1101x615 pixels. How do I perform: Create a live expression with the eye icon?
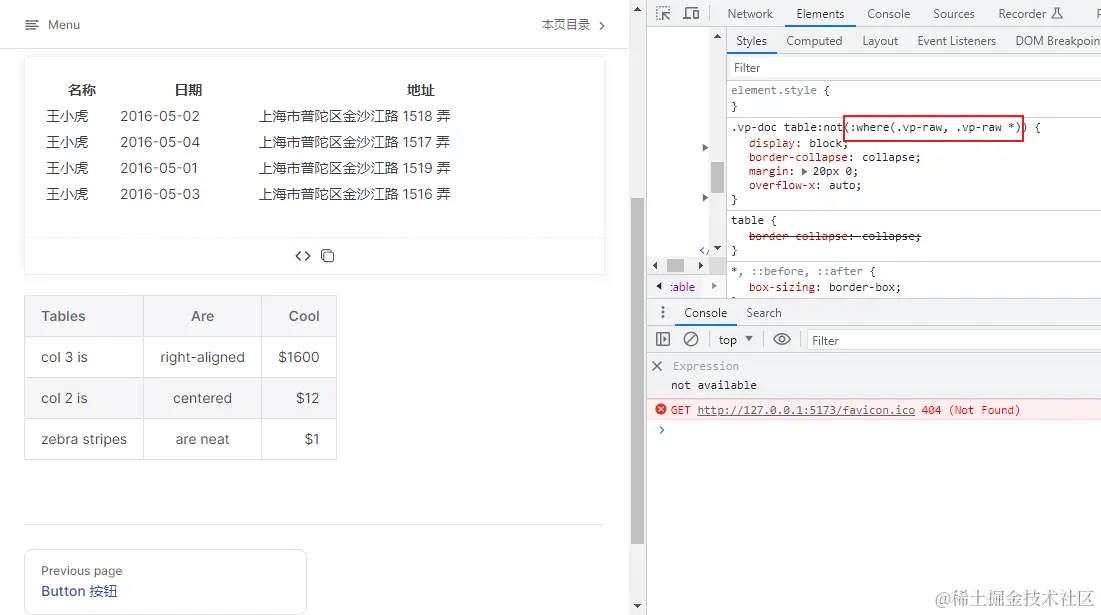pos(782,340)
